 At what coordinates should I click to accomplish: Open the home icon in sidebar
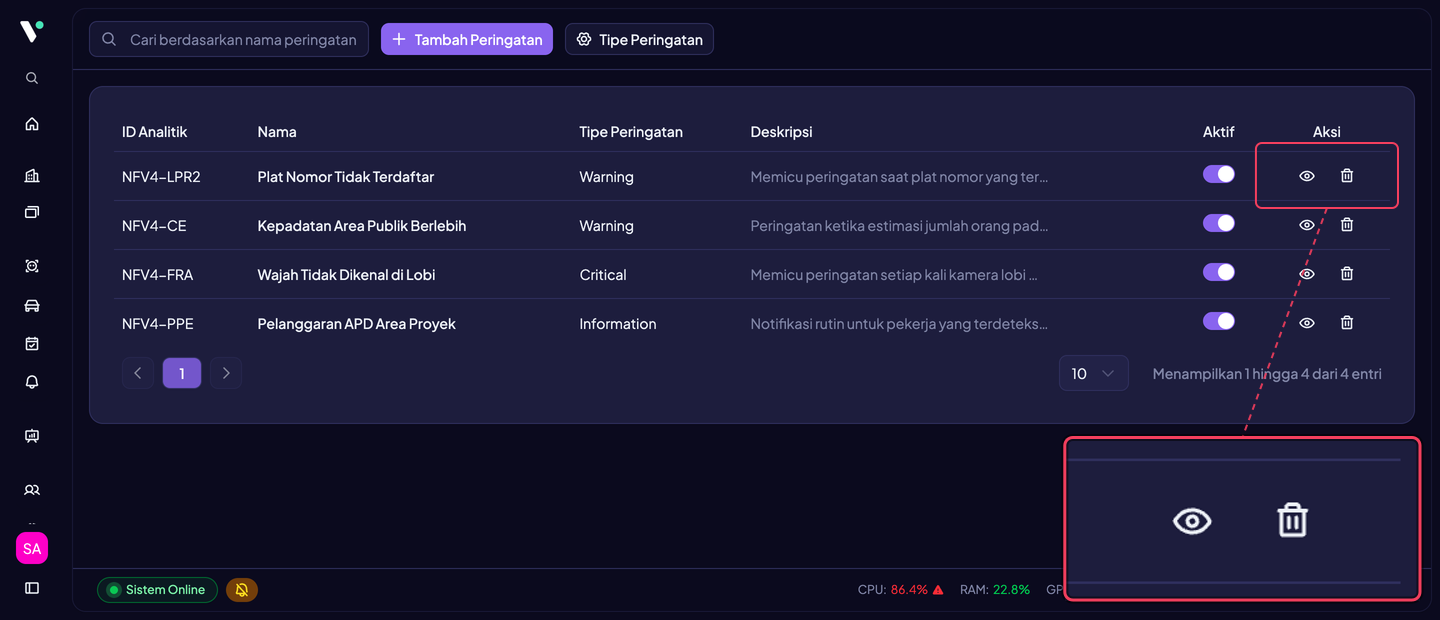tap(32, 124)
